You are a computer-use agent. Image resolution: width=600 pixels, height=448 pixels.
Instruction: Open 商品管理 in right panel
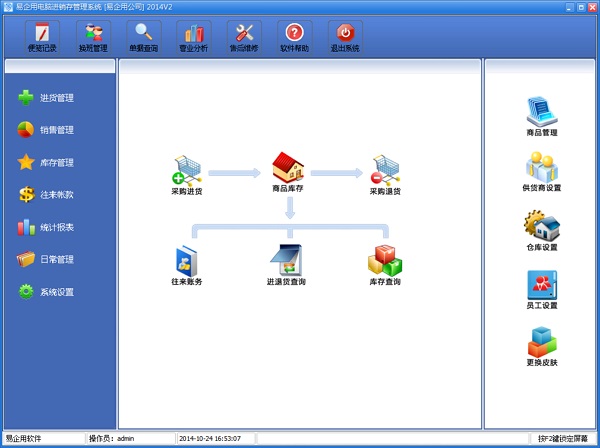click(541, 111)
